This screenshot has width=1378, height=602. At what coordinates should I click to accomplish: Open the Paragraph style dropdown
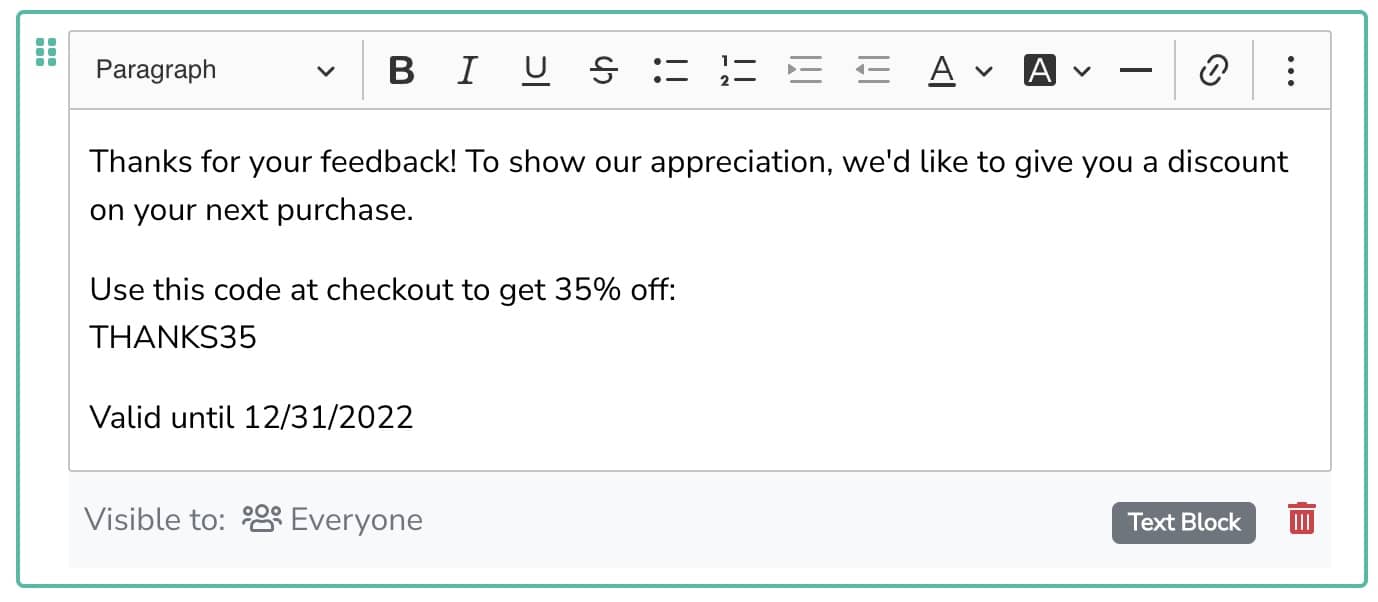click(215, 71)
